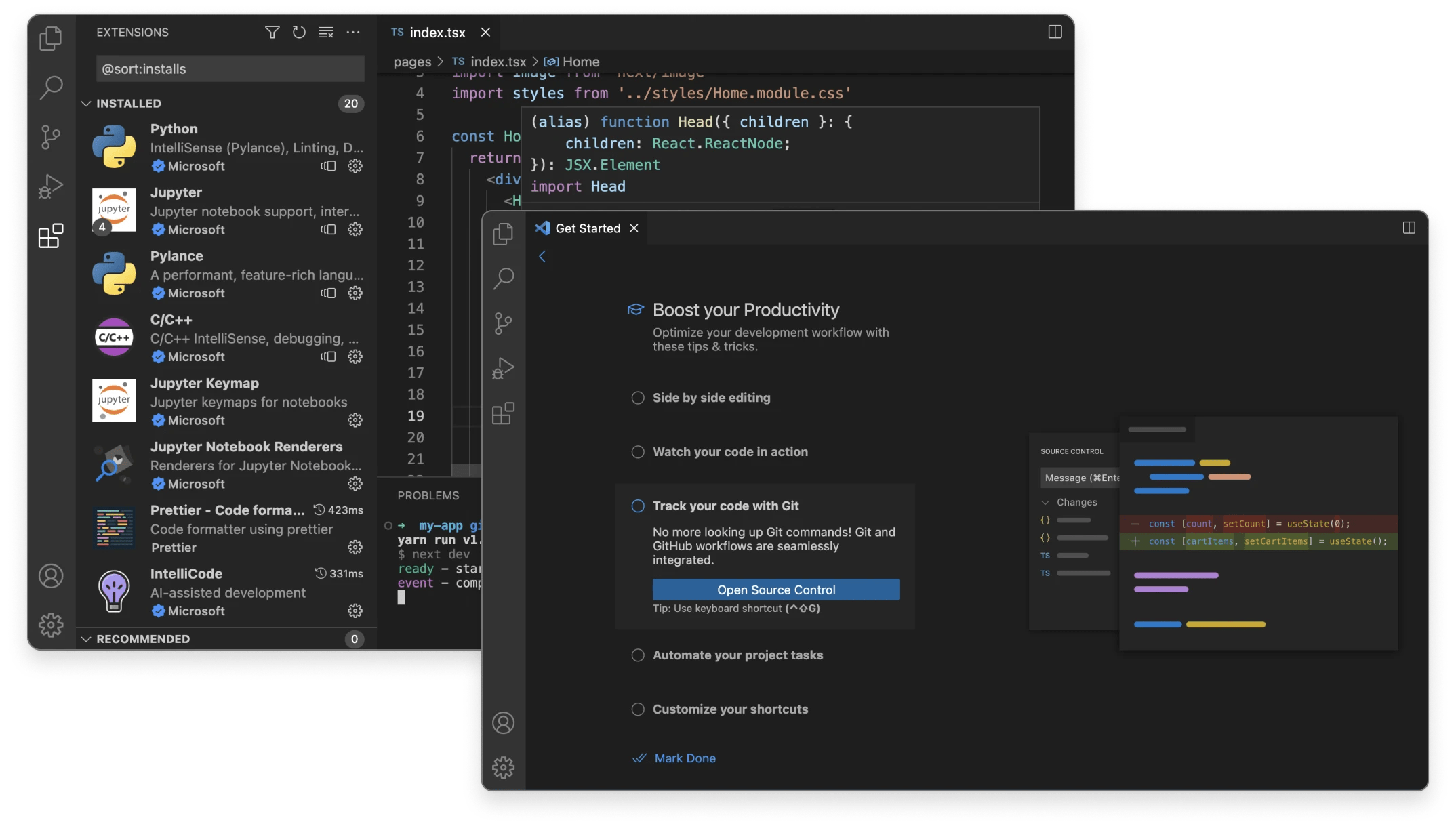This screenshot has height=824, width=1456.
Task: Click the Open Source Control button
Action: pyautogui.click(x=775, y=590)
